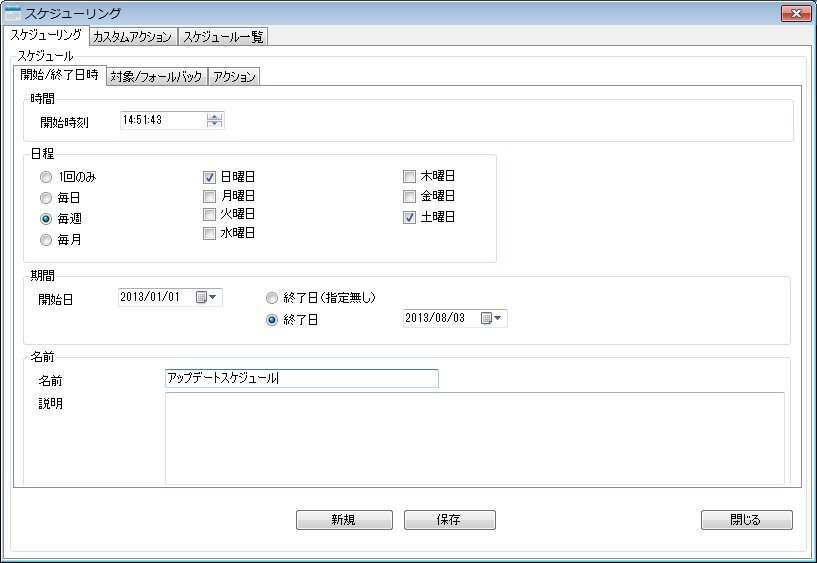Check the 木曜日 checkbox
The width and height of the screenshot is (817, 563).
pos(410,177)
